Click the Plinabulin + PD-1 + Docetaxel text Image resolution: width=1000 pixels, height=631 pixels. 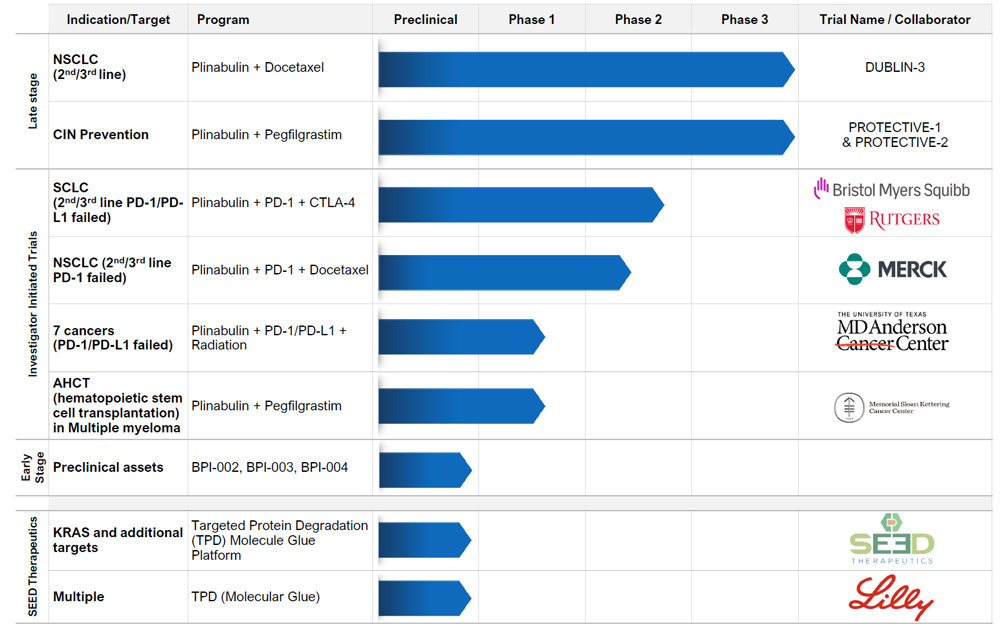tap(280, 270)
